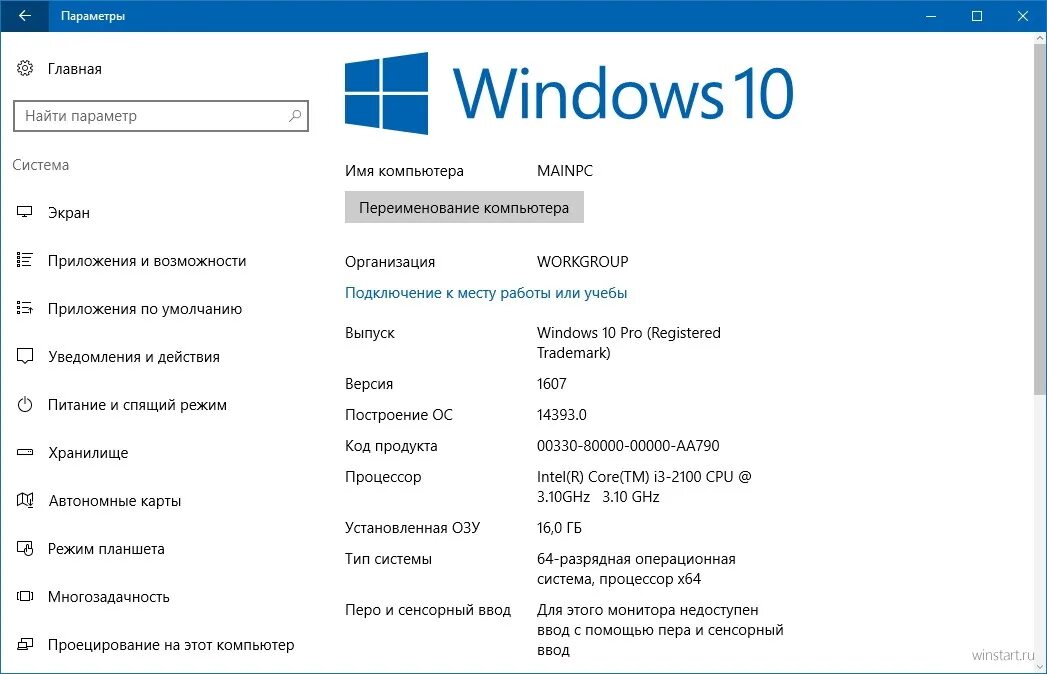Select Проецирование на этот компьютер
Image resolution: width=1047 pixels, height=674 pixels.
coord(171,645)
